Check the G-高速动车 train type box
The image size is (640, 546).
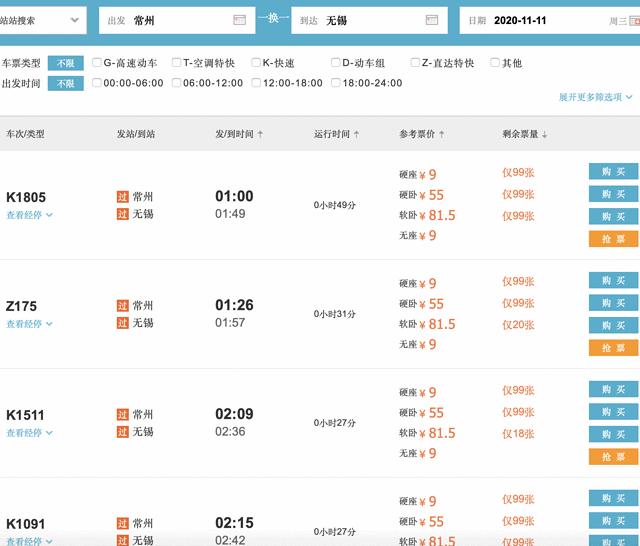click(x=97, y=63)
